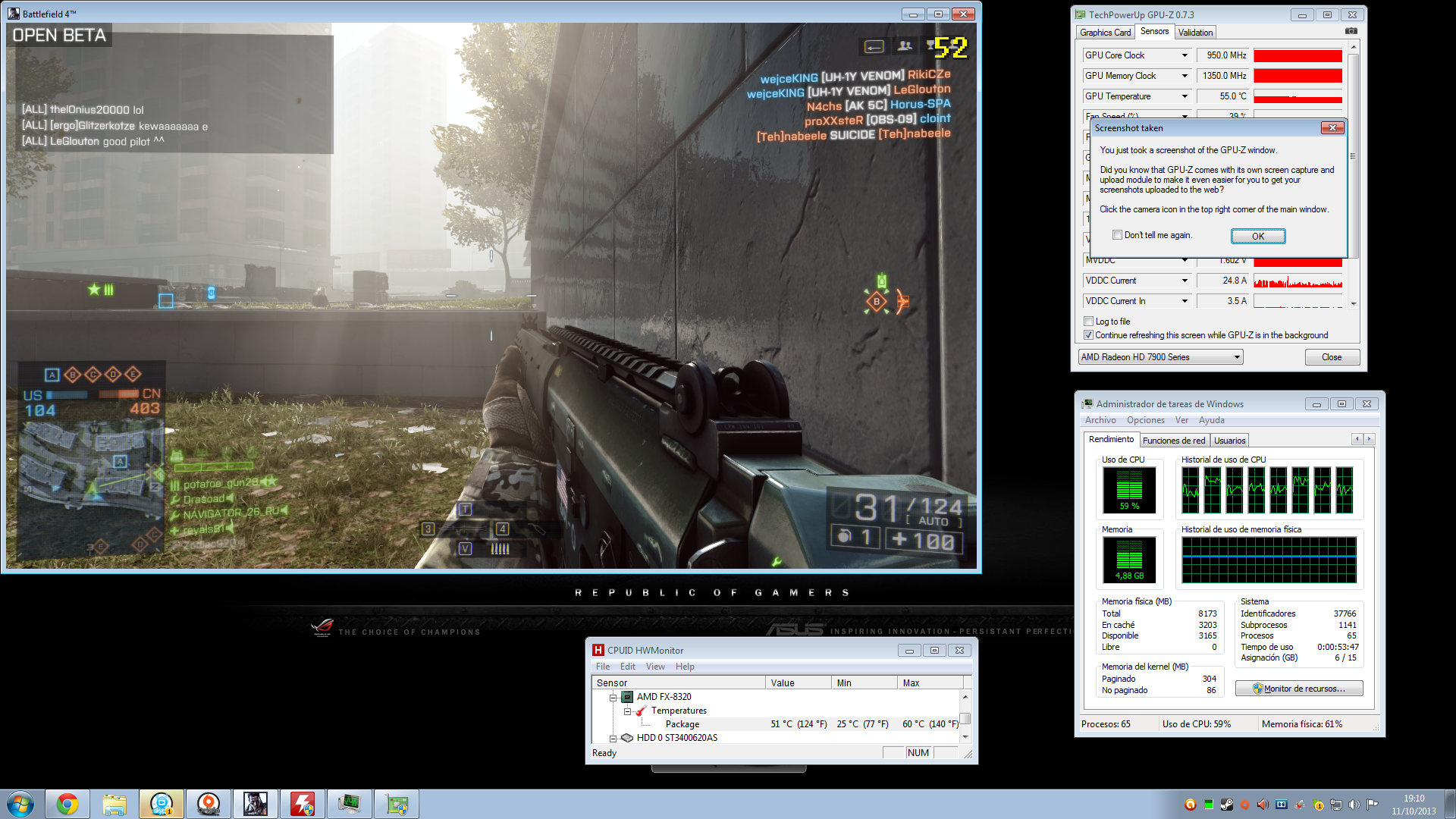Screen dimensions: 1456x819
Task: Click the green CPU usage tray icon
Action: click(1209, 805)
